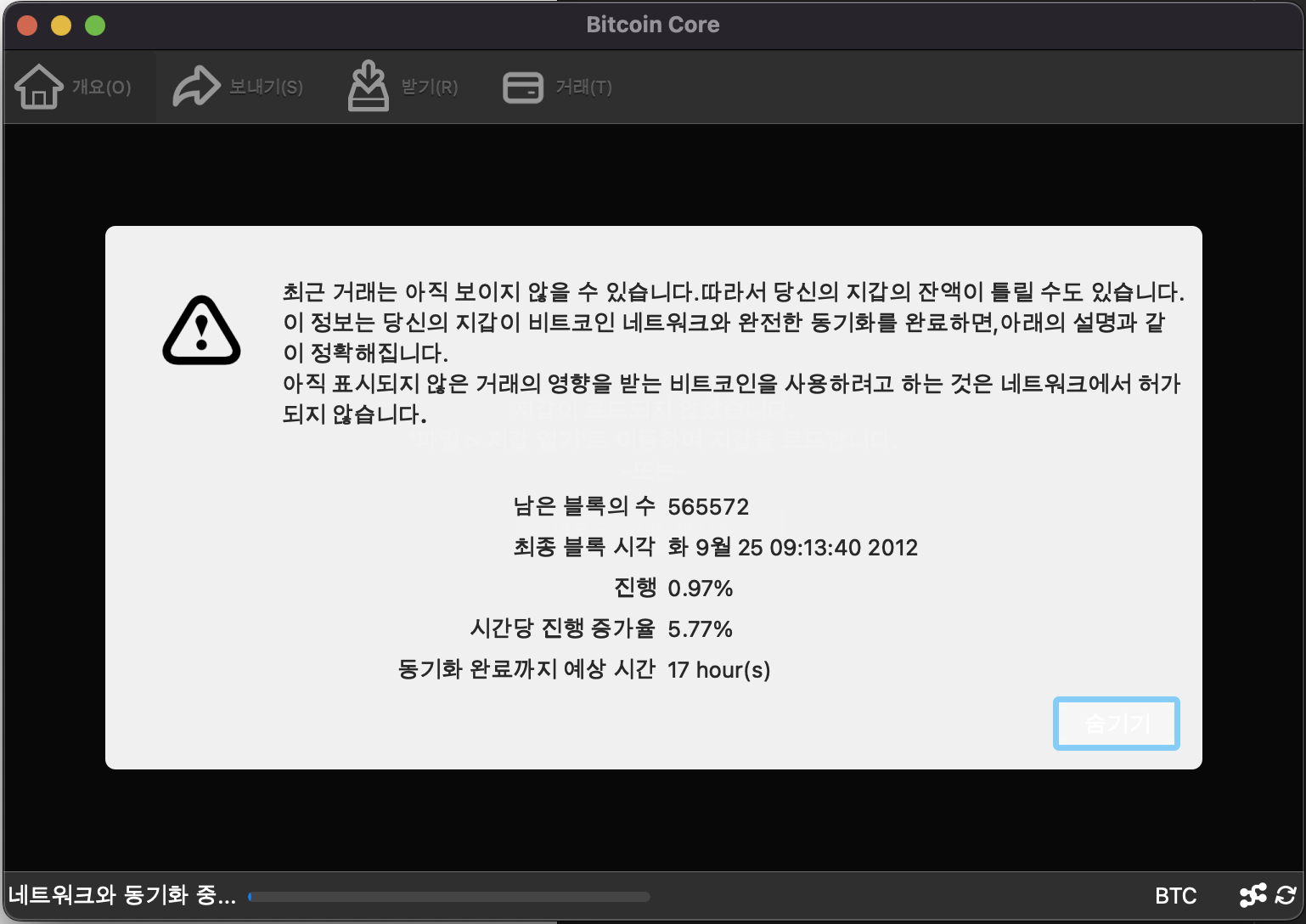Image resolution: width=1306 pixels, height=924 pixels.
Task: Minimize the window with yellow button
Action: [x=61, y=25]
